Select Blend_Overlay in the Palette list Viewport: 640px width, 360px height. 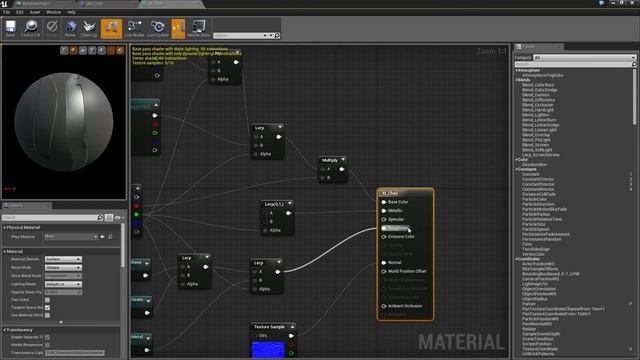(x=536, y=135)
